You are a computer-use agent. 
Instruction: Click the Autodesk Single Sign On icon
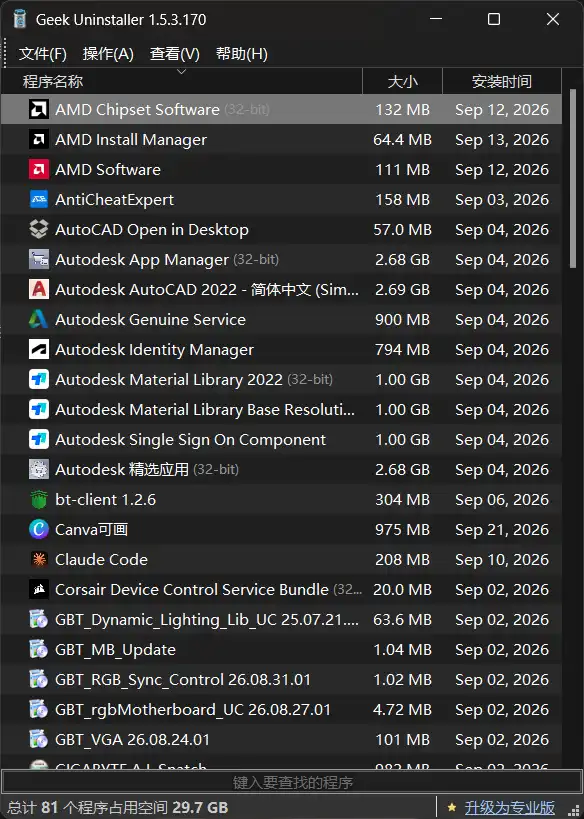pyautogui.click(x=39, y=440)
